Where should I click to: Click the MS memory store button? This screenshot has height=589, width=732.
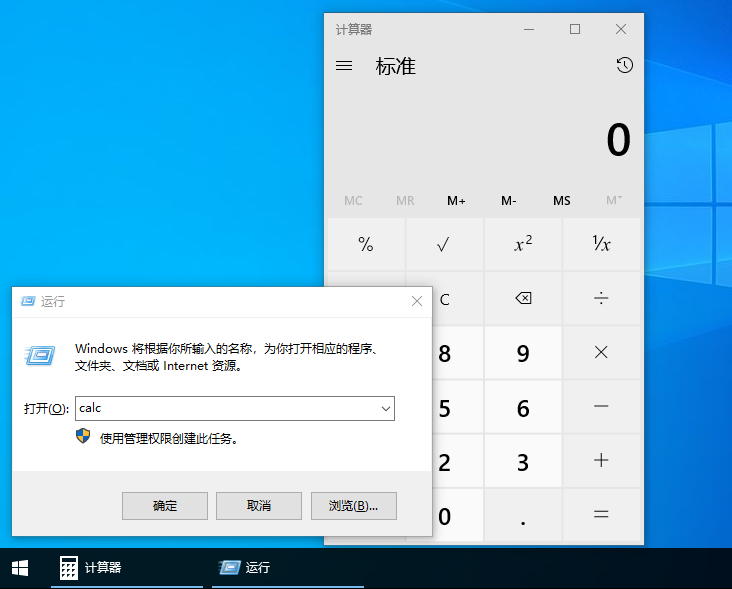[x=561, y=201]
